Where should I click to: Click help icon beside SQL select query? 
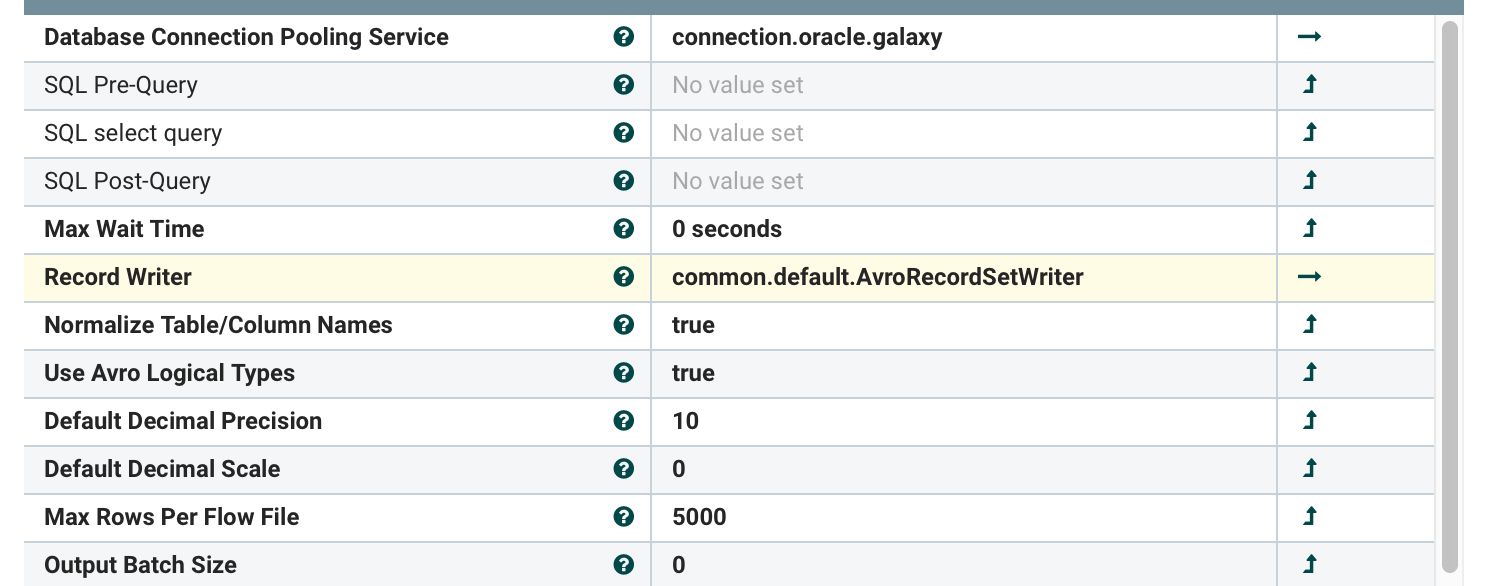pyautogui.click(x=624, y=133)
